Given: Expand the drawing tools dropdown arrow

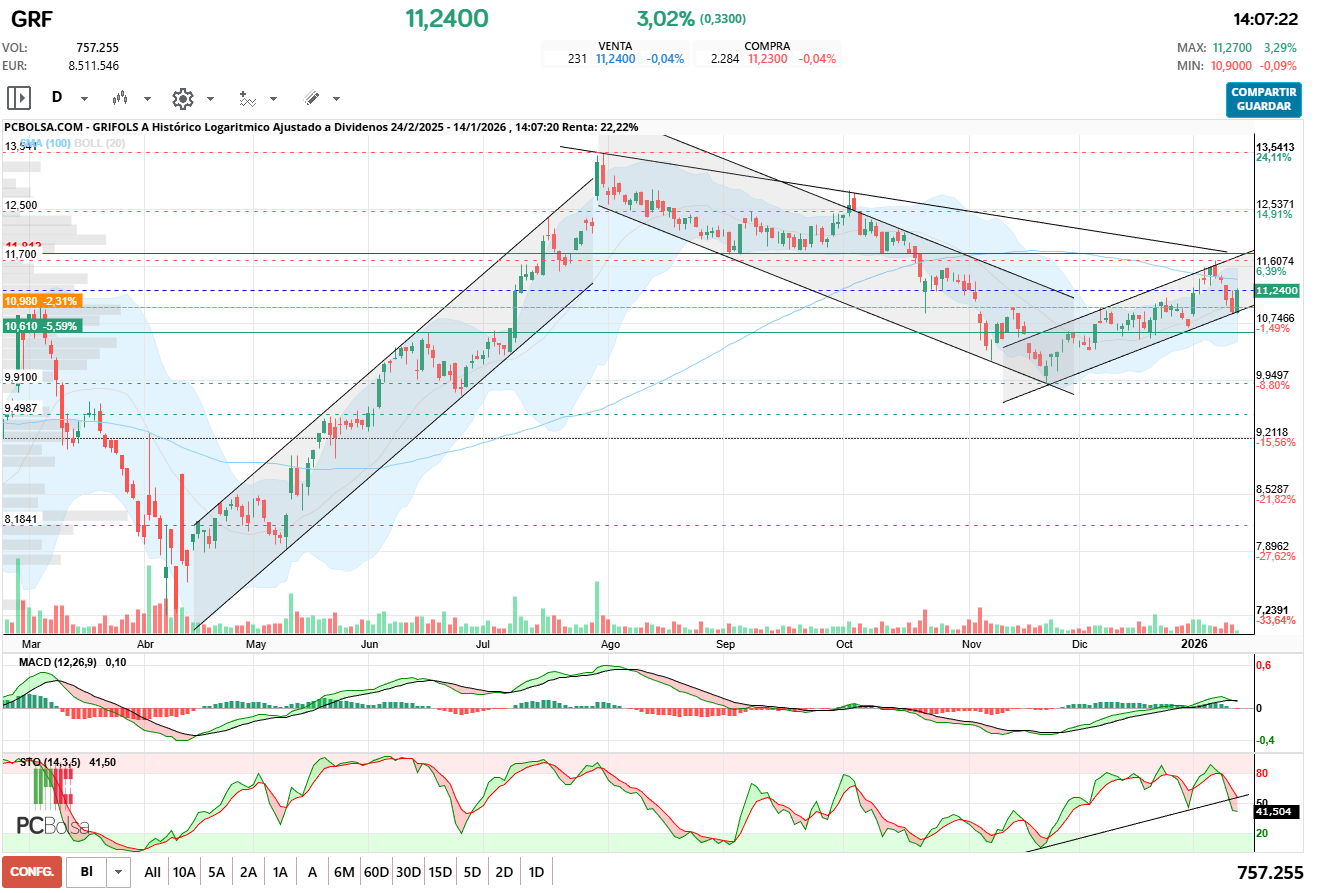Looking at the screenshot, I should (x=336, y=99).
